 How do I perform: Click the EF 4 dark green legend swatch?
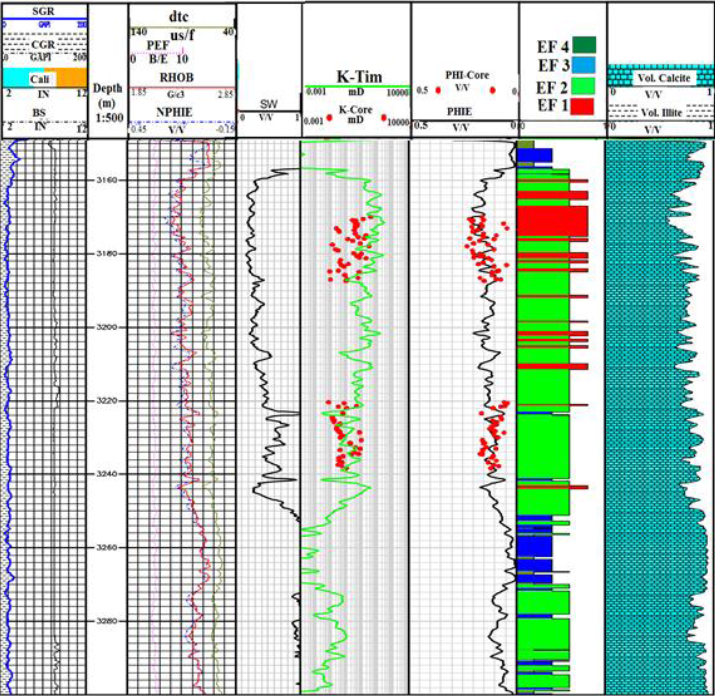click(586, 43)
